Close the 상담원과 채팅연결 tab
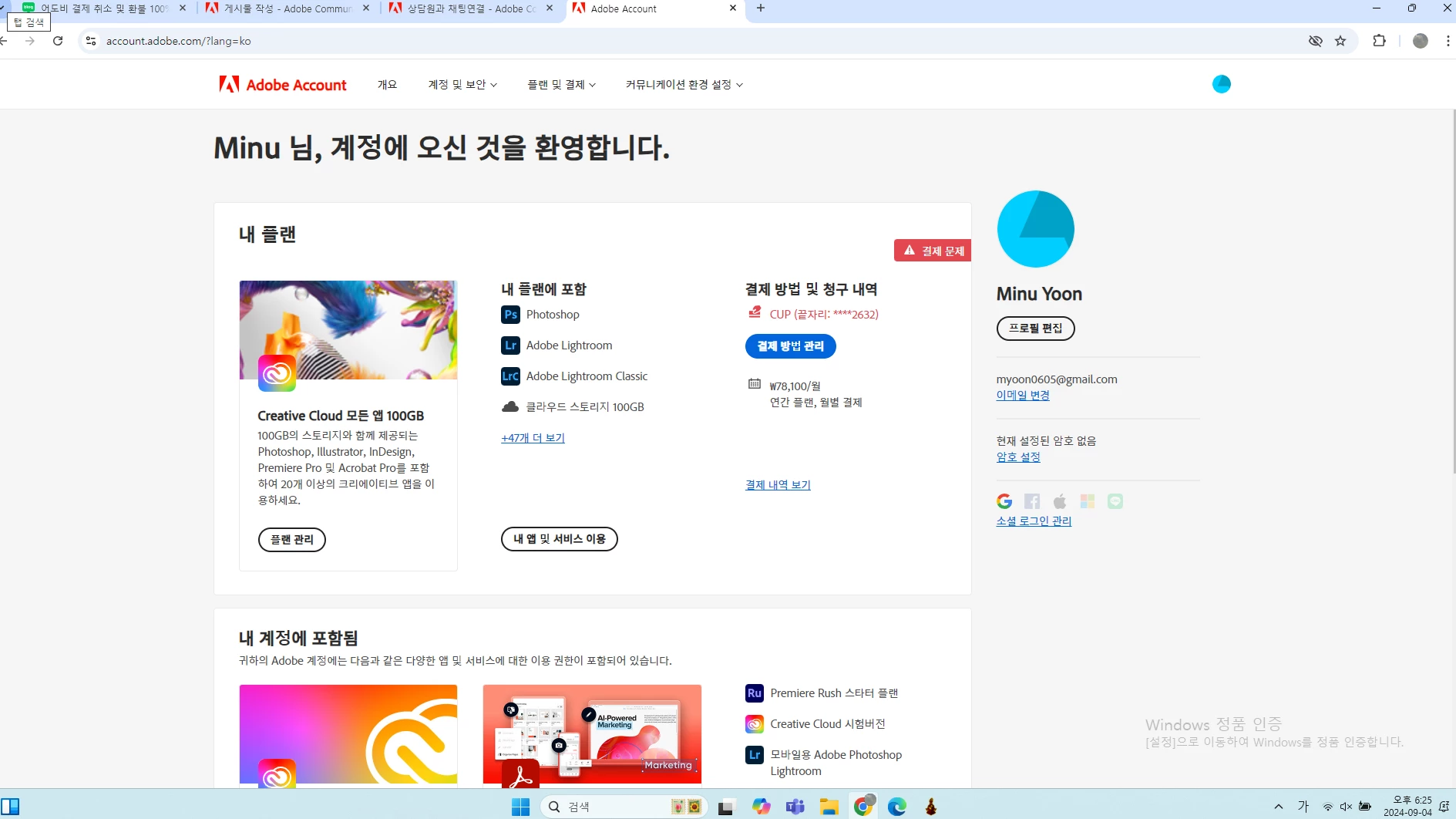The width and height of the screenshot is (1456, 819). tap(550, 8)
